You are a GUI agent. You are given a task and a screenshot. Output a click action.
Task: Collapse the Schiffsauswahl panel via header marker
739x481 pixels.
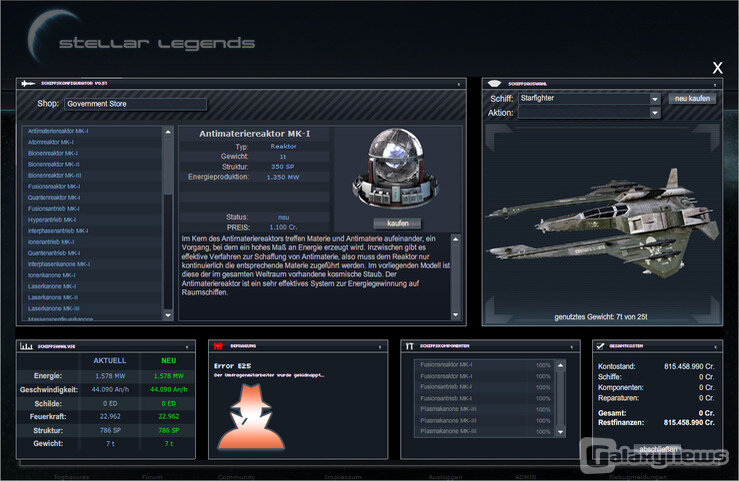(714, 85)
